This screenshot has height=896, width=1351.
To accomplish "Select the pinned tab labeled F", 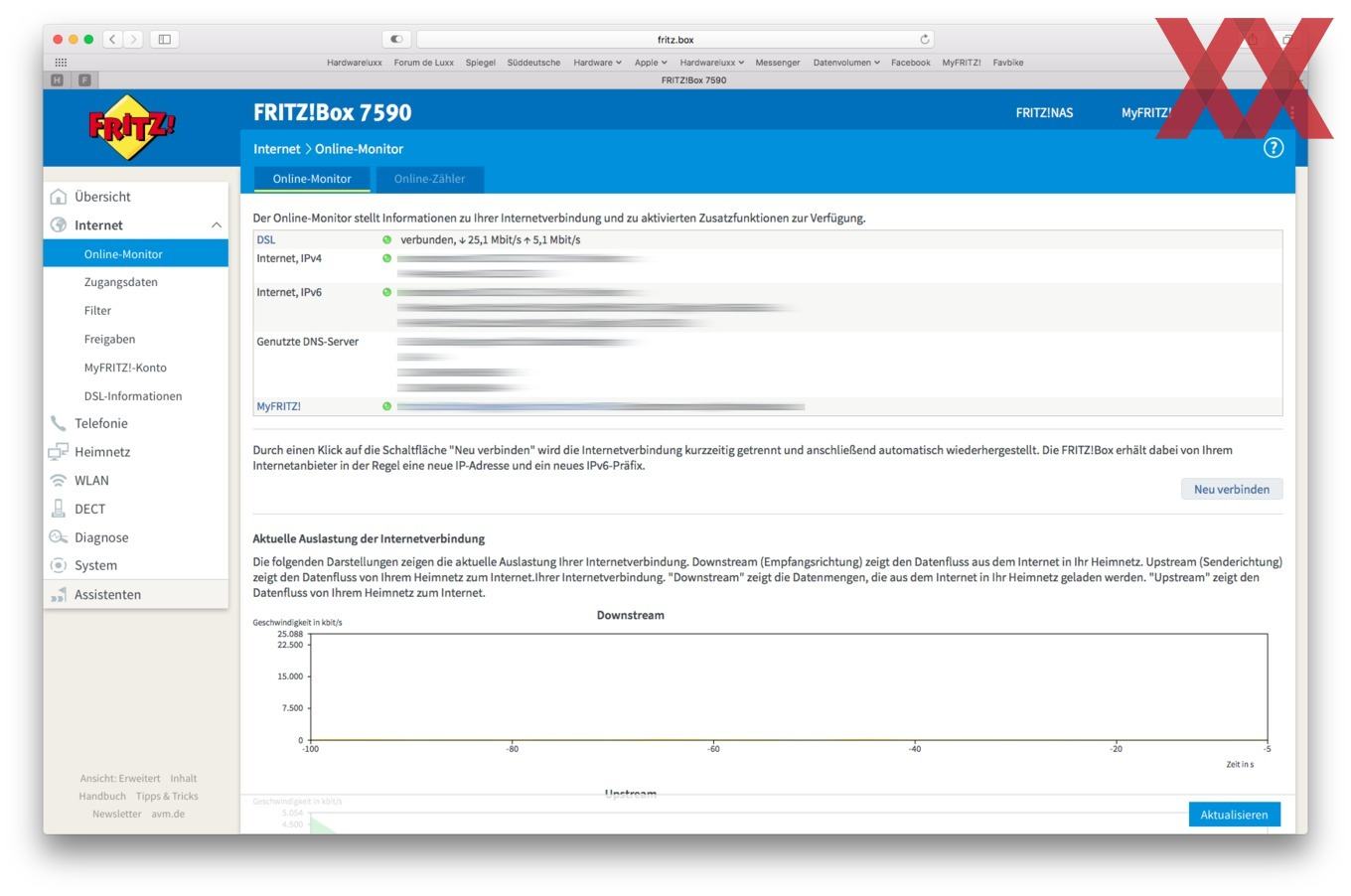I will point(84,79).
